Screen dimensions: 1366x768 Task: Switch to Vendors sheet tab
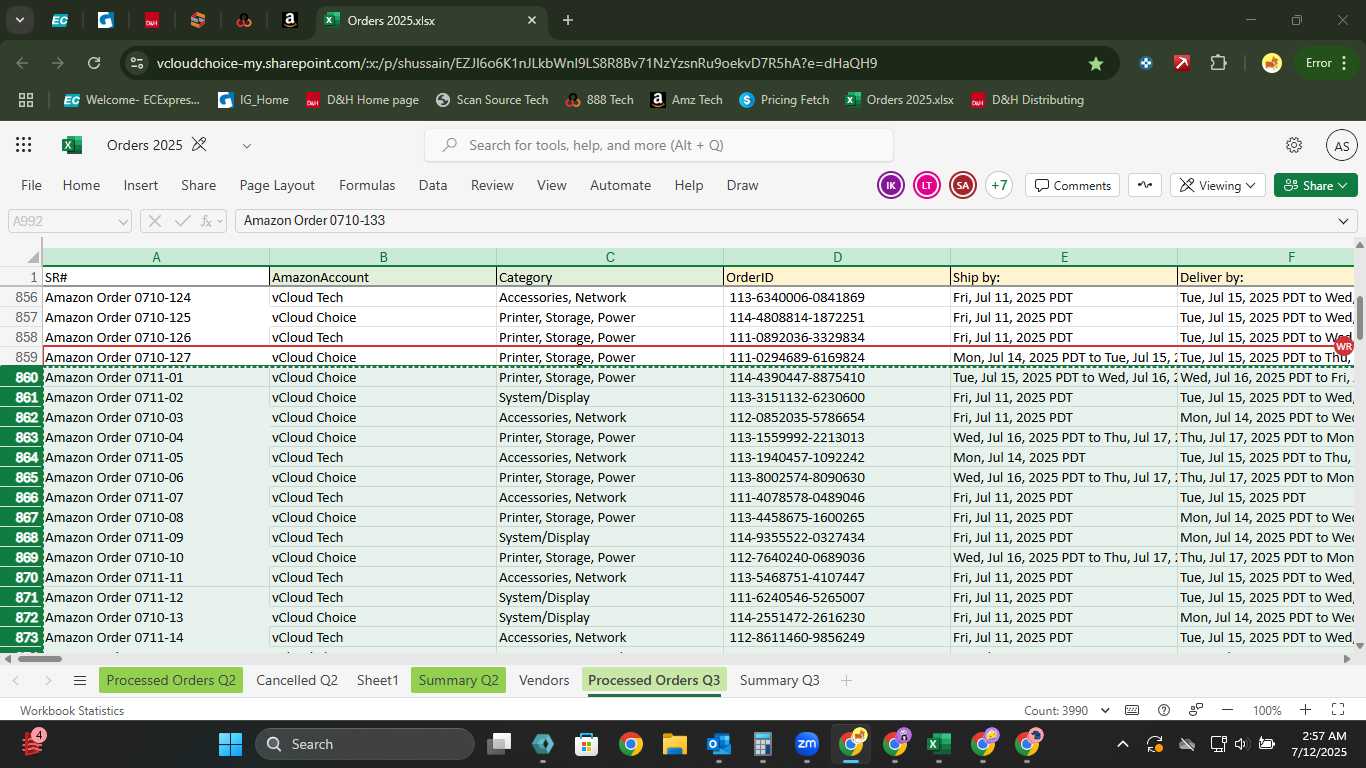pos(544,680)
